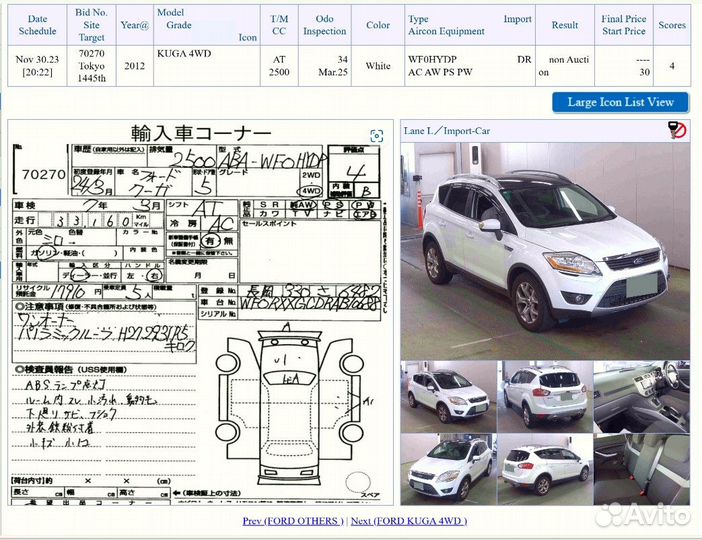Select the 'Nov 30.23 [20:22]' date cell
The image size is (702, 540).
(x=37, y=66)
